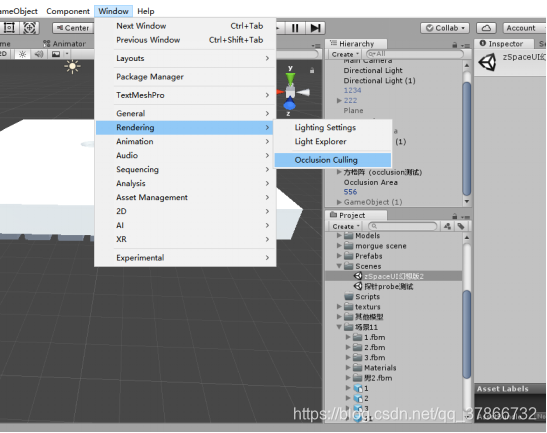Open the Project Create dropdown
Image resolution: width=547 pixels, height=433 pixels.
click(x=345, y=226)
